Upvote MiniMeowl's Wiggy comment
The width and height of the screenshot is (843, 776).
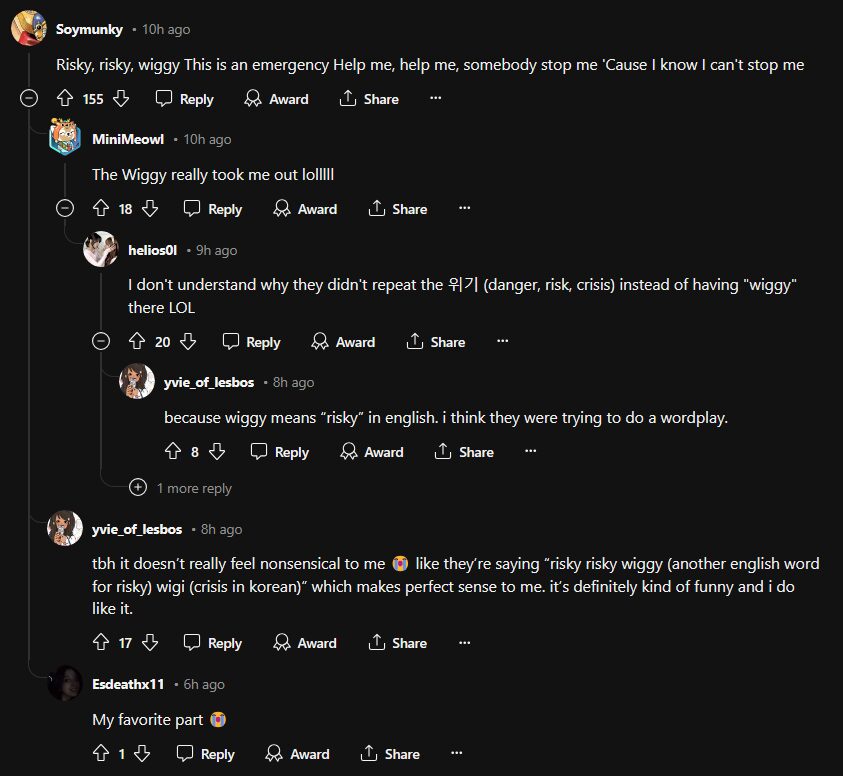click(101, 209)
